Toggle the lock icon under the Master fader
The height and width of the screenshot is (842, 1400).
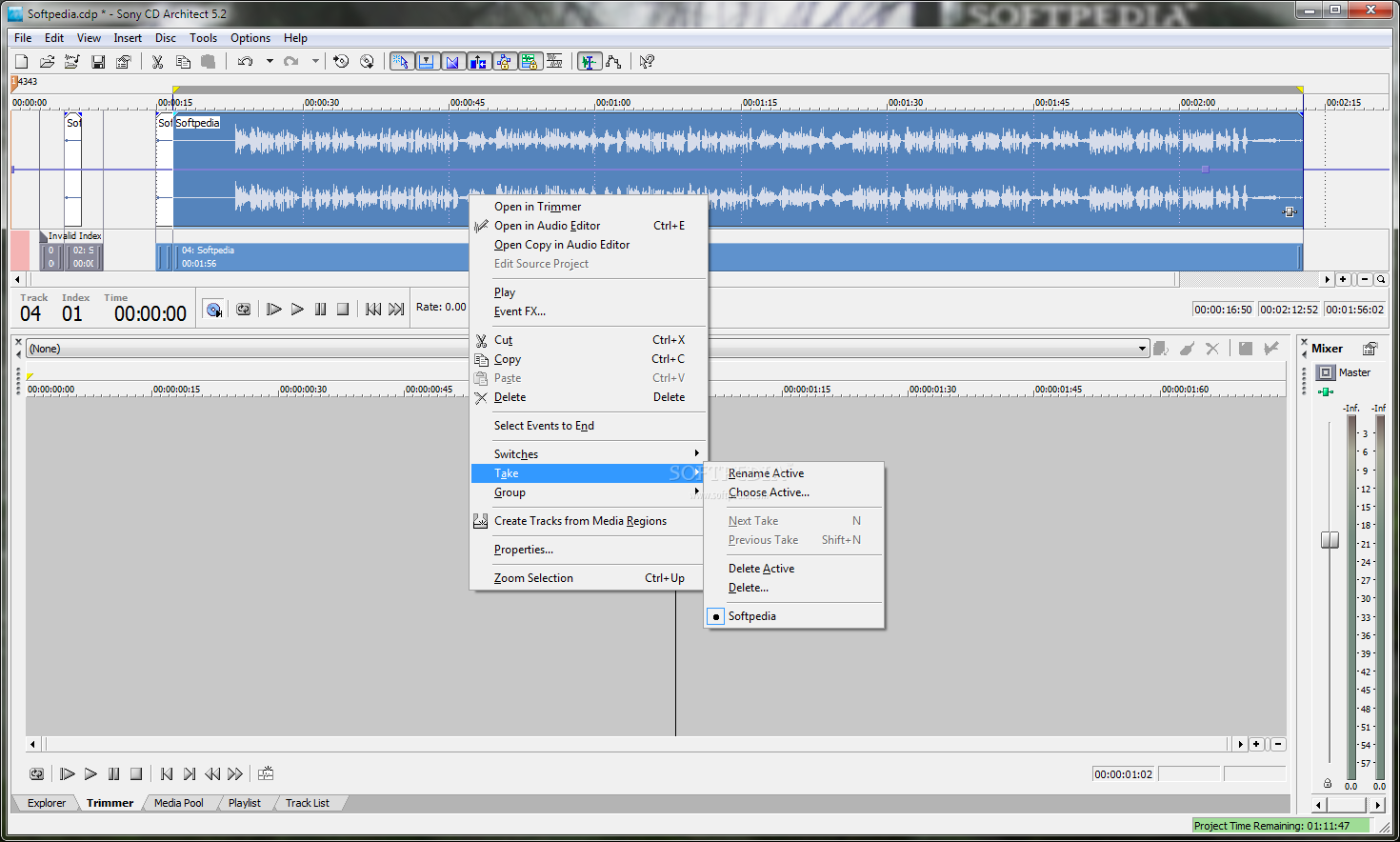click(x=1328, y=783)
